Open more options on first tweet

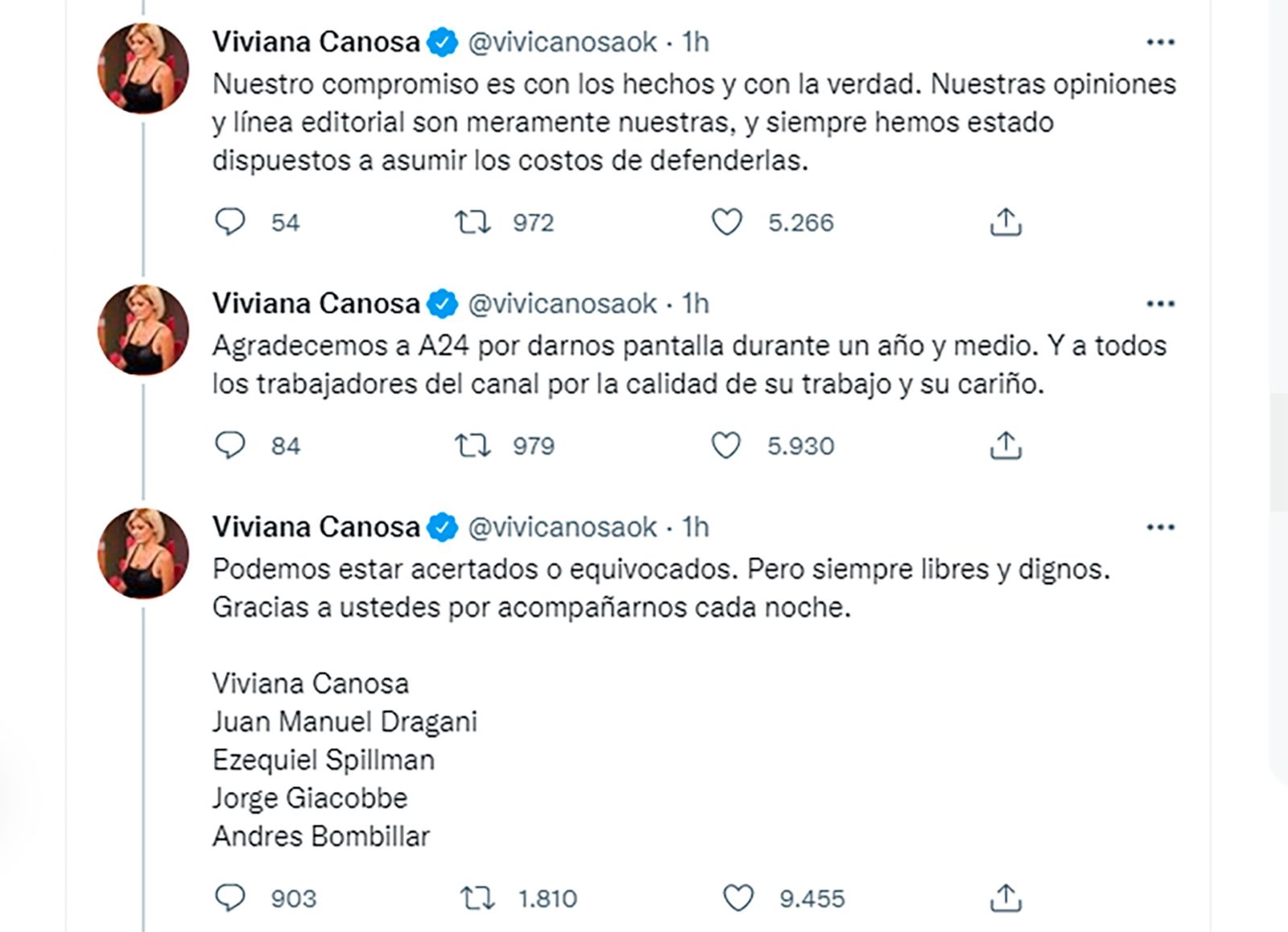pyautogui.click(x=1160, y=42)
